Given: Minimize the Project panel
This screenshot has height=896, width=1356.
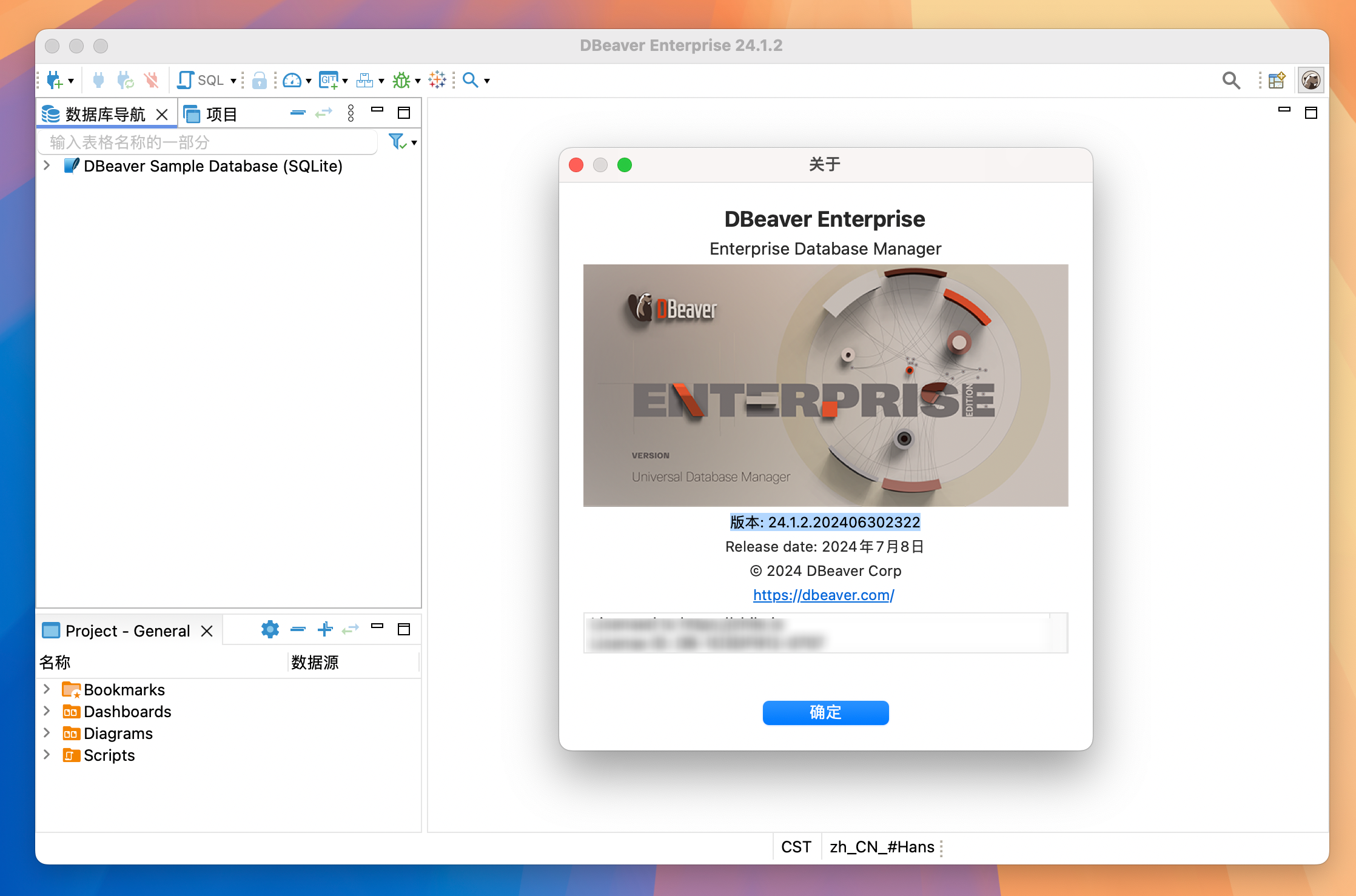Looking at the screenshot, I should coord(377,626).
